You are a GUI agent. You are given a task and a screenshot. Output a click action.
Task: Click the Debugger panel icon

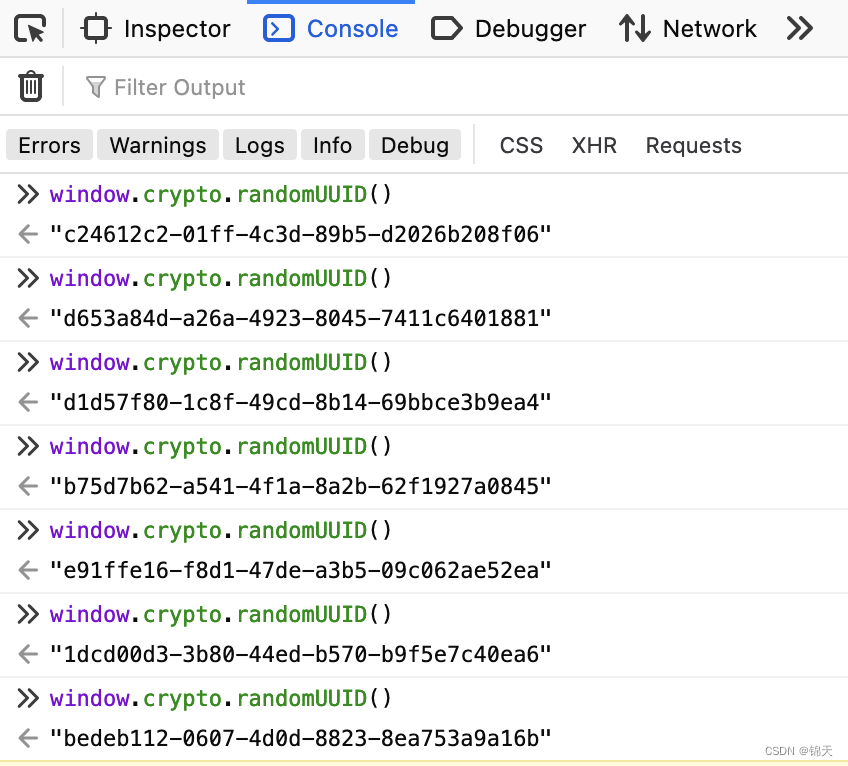tap(447, 28)
